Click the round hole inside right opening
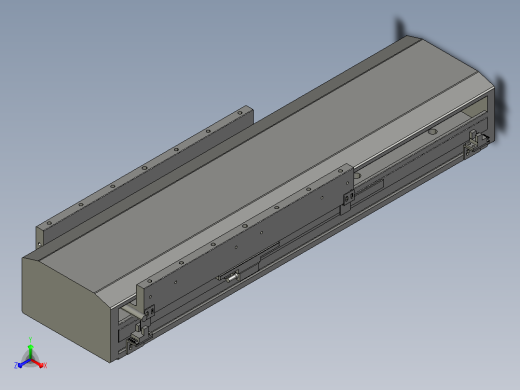 pyautogui.click(x=432, y=132)
